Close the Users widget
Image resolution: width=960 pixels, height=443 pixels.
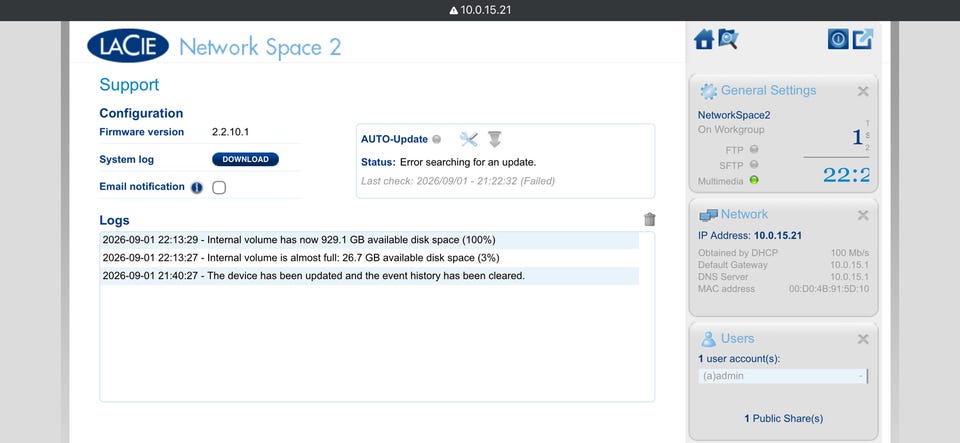click(x=863, y=339)
